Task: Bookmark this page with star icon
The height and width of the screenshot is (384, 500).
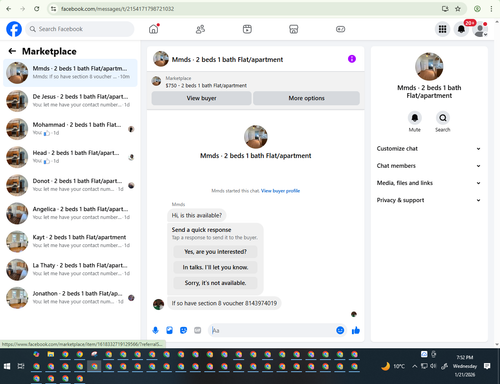Action: 458,9
